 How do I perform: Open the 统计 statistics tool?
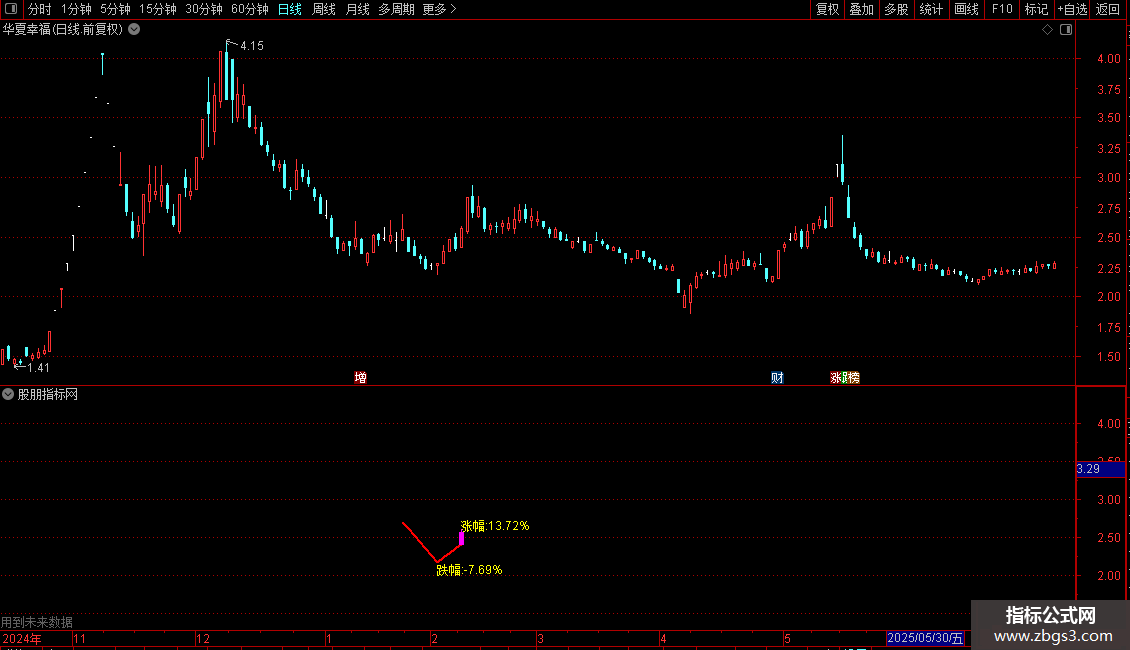tap(931, 9)
